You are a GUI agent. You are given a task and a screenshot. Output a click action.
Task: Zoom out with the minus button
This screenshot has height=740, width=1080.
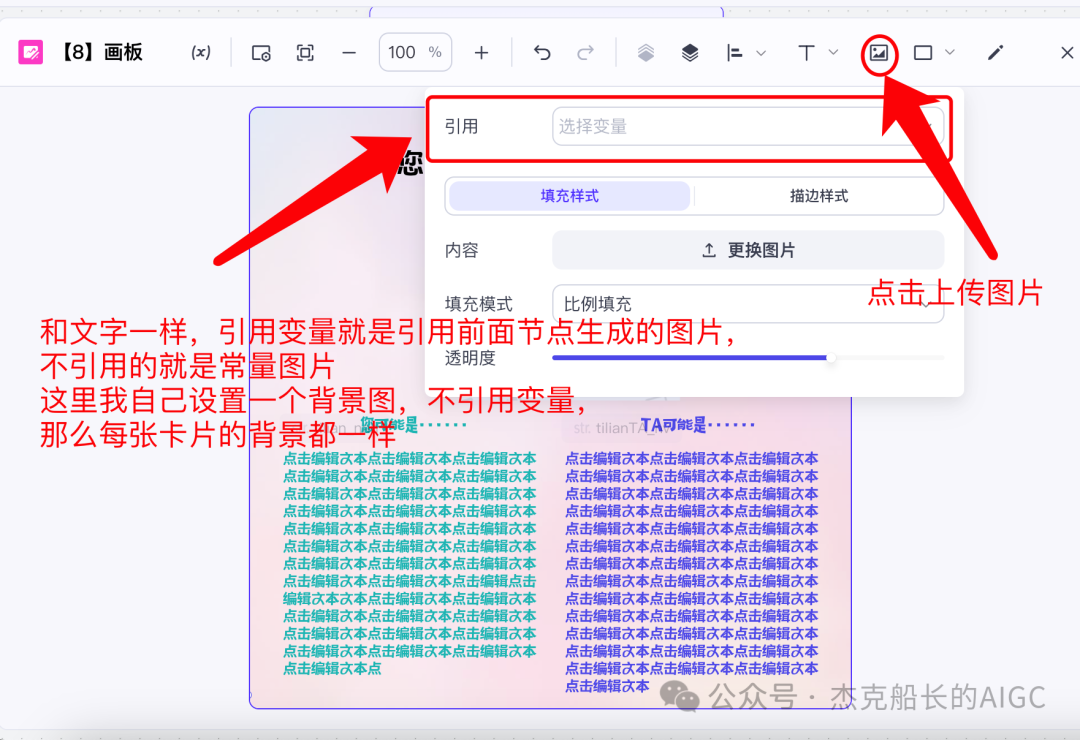pyautogui.click(x=349, y=53)
